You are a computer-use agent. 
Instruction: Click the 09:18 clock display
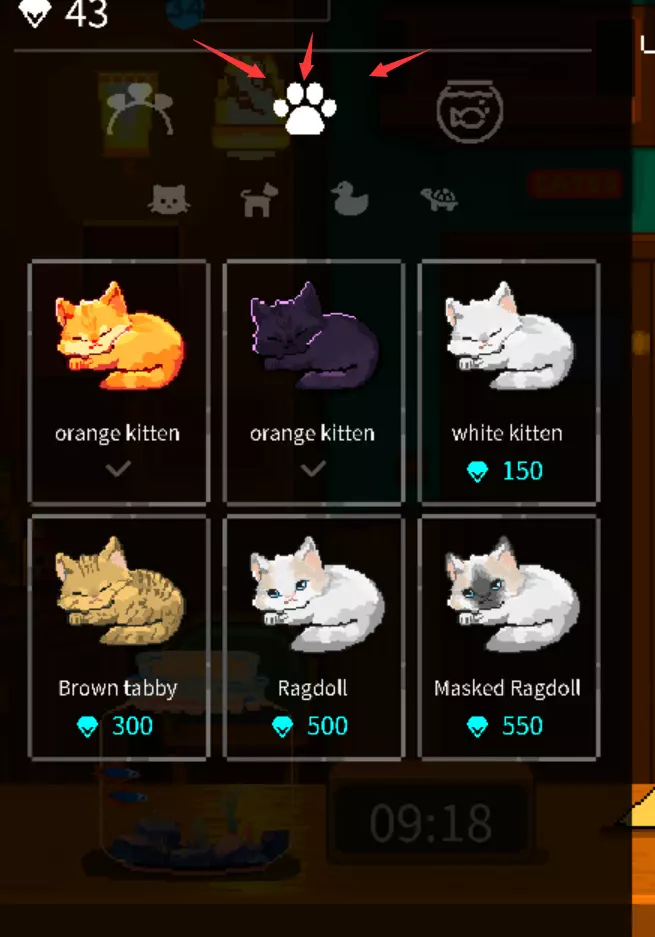click(x=431, y=823)
